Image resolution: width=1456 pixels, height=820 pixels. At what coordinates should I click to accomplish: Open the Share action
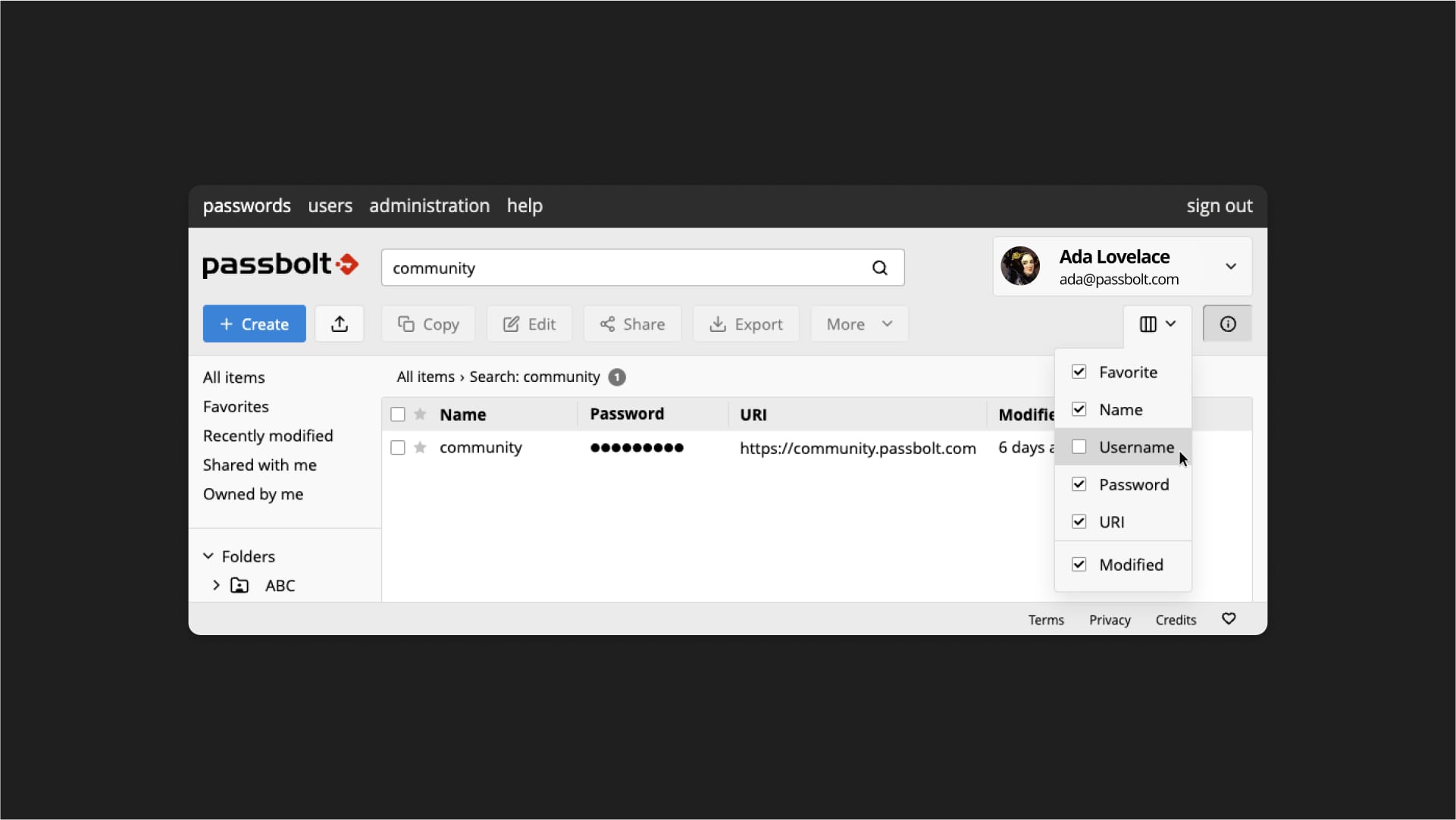(x=632, y=324)
